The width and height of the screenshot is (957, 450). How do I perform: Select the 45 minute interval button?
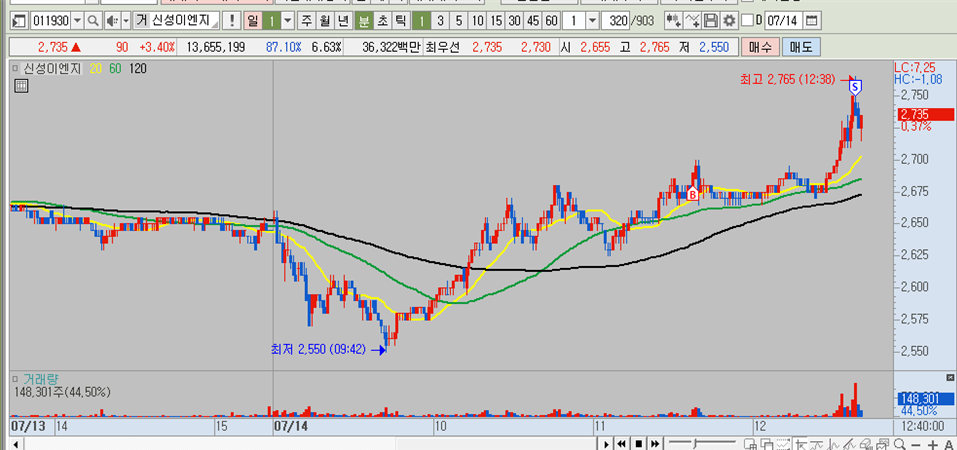click(x=533, y=21)
